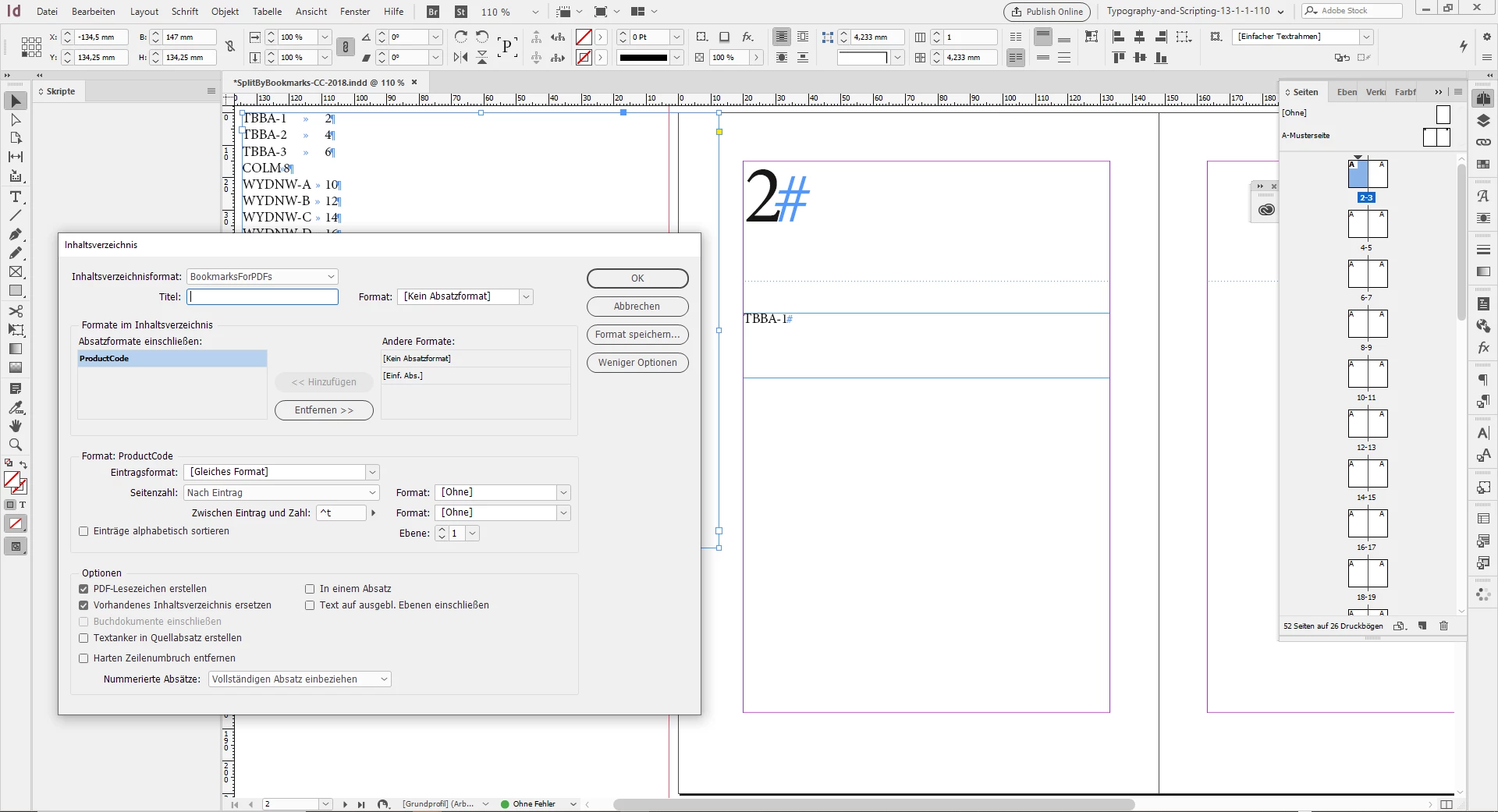
Task: Switch to the Ebenen panel tab
Action: click(1347, 92)
